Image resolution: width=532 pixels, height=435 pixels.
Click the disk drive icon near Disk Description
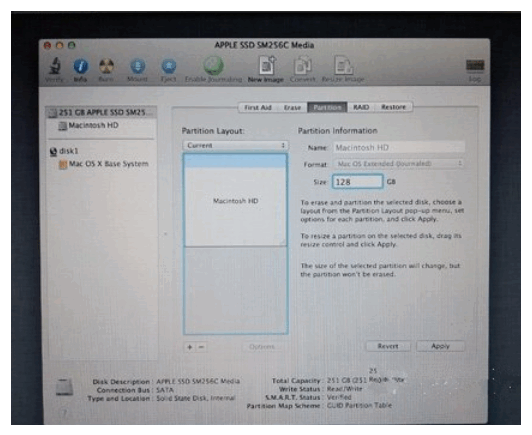pyautogui.click(x=64, y=387)
